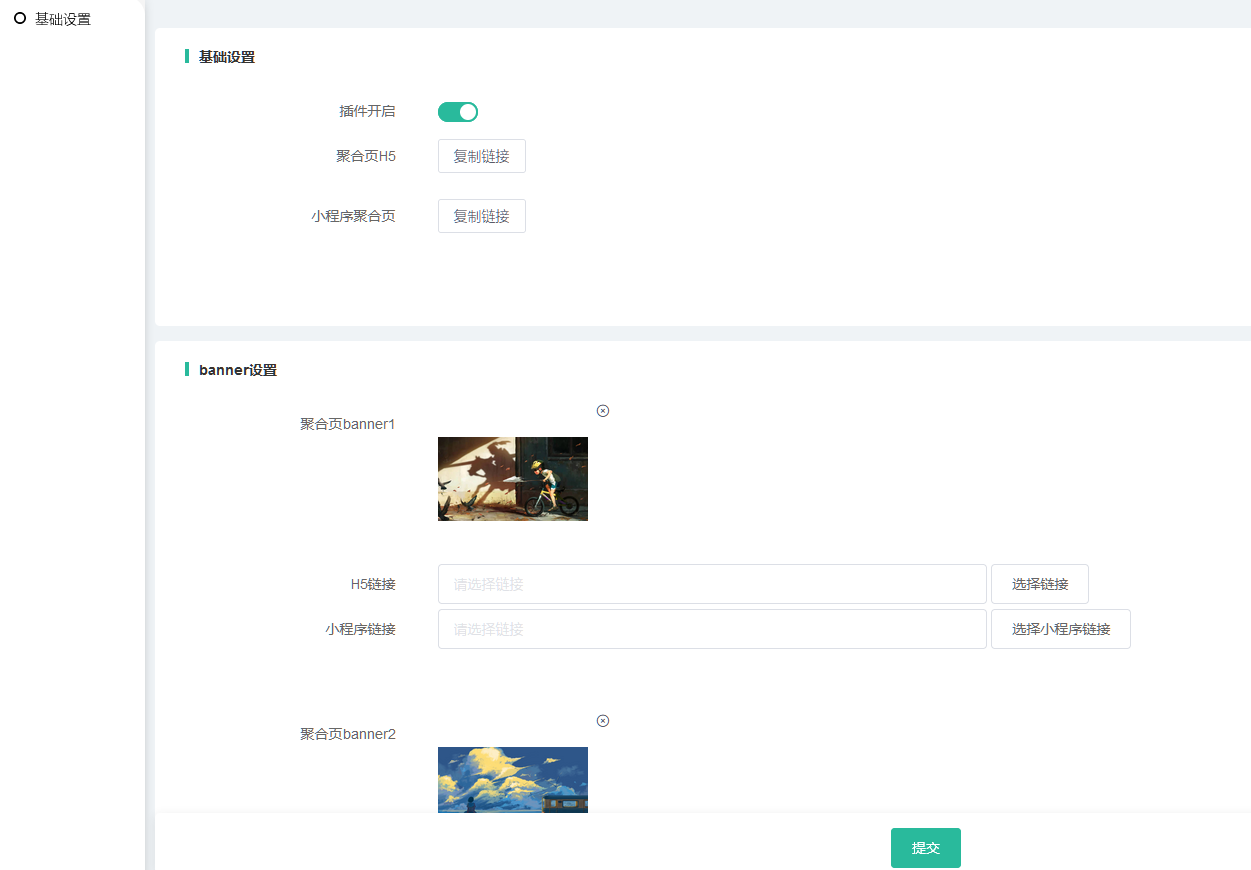Click the 基础设置 section heading in main panel
1251x870 pixels.
227,57
